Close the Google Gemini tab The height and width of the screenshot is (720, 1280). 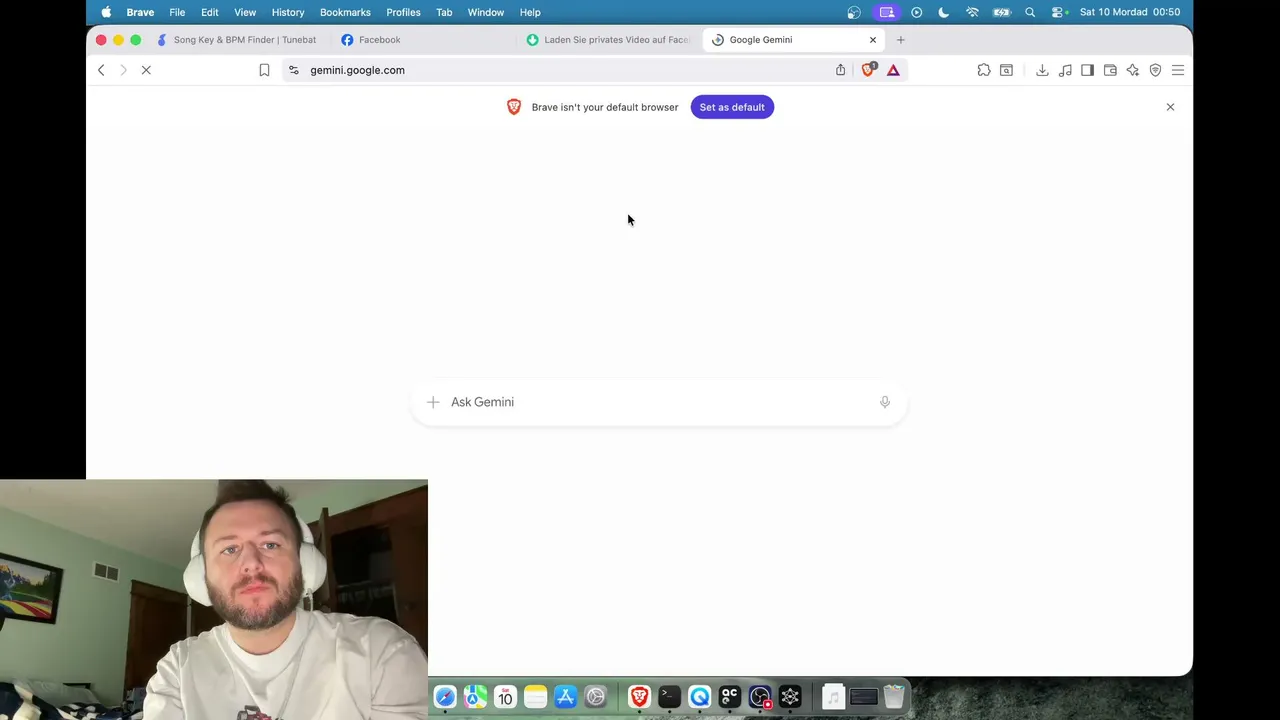[x=873, y=40]
